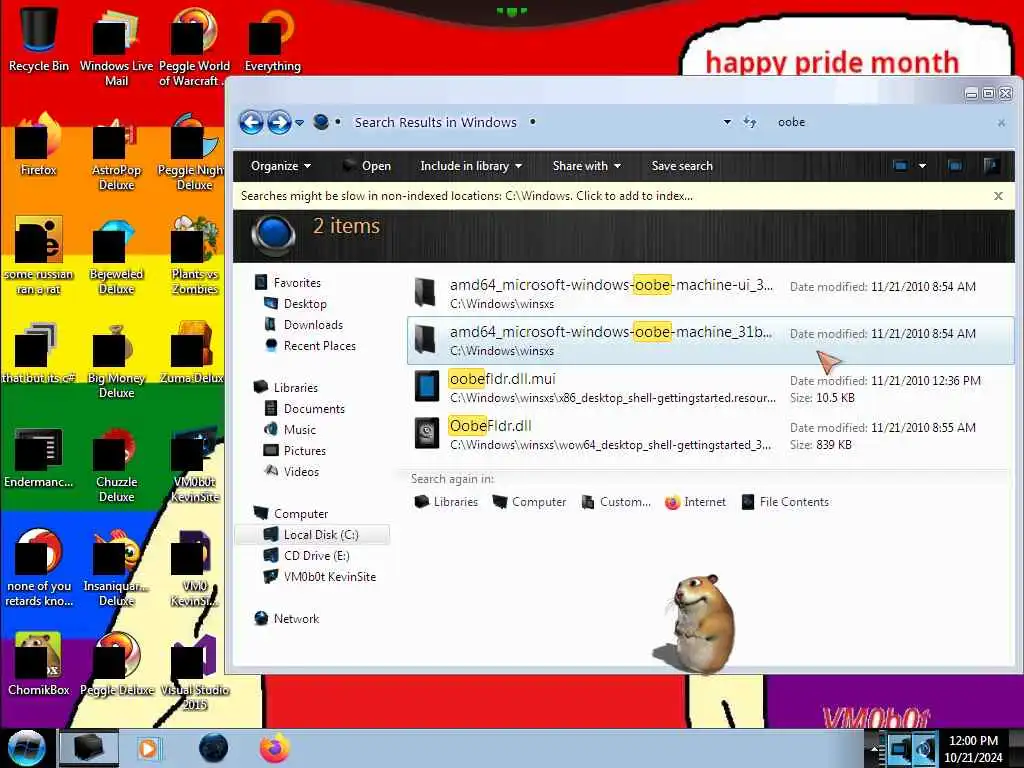Viewport: 1024px width, 768px height.
Task: Select CD Drive (E:)
Action: (x=306, y=556)
